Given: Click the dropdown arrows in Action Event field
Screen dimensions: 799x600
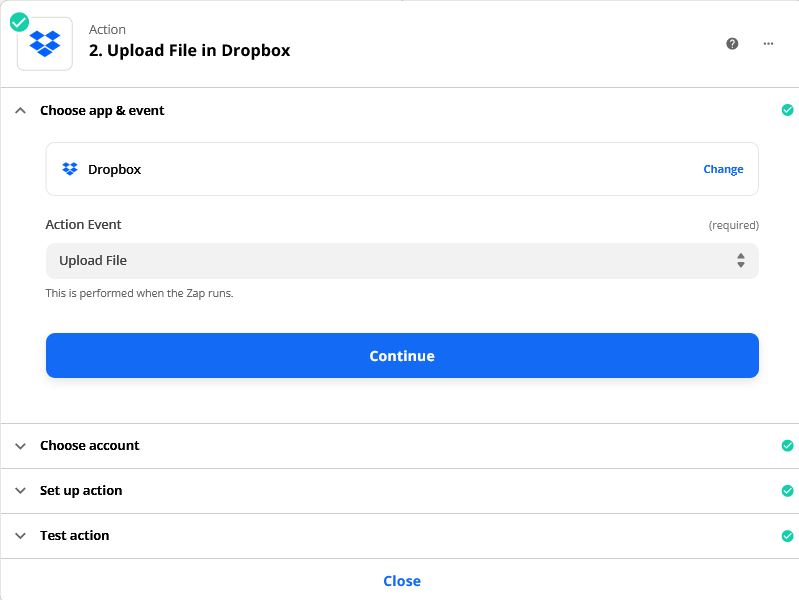Looking at the screenshot, I should [740, 260].
